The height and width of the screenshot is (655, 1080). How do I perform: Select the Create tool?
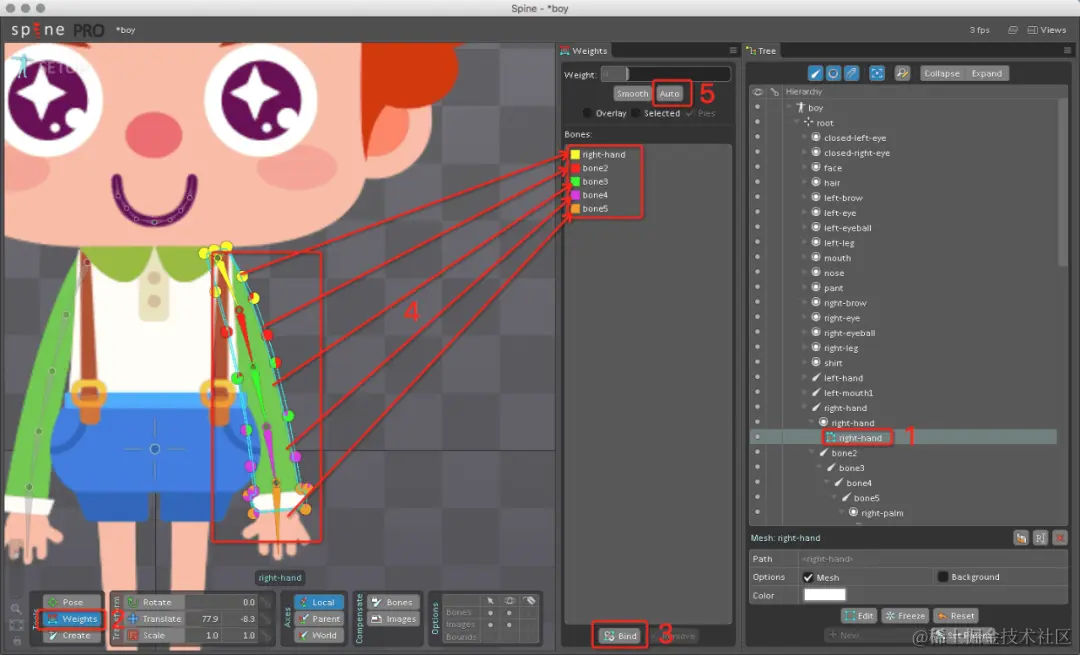click(x=72, y=635)
